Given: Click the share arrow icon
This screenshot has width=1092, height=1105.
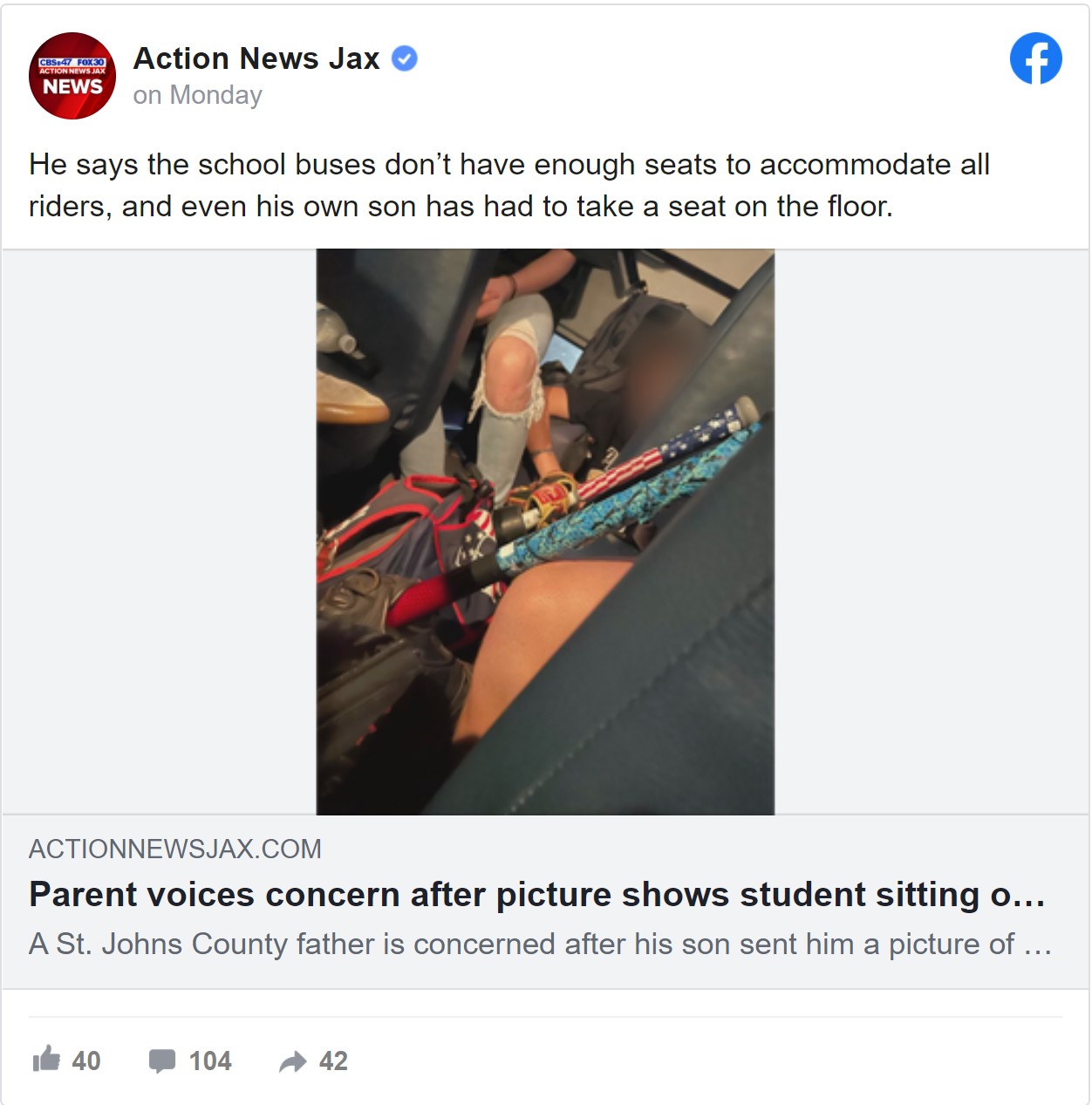Looking at the screenshot, I should [x=293, y=1061].
